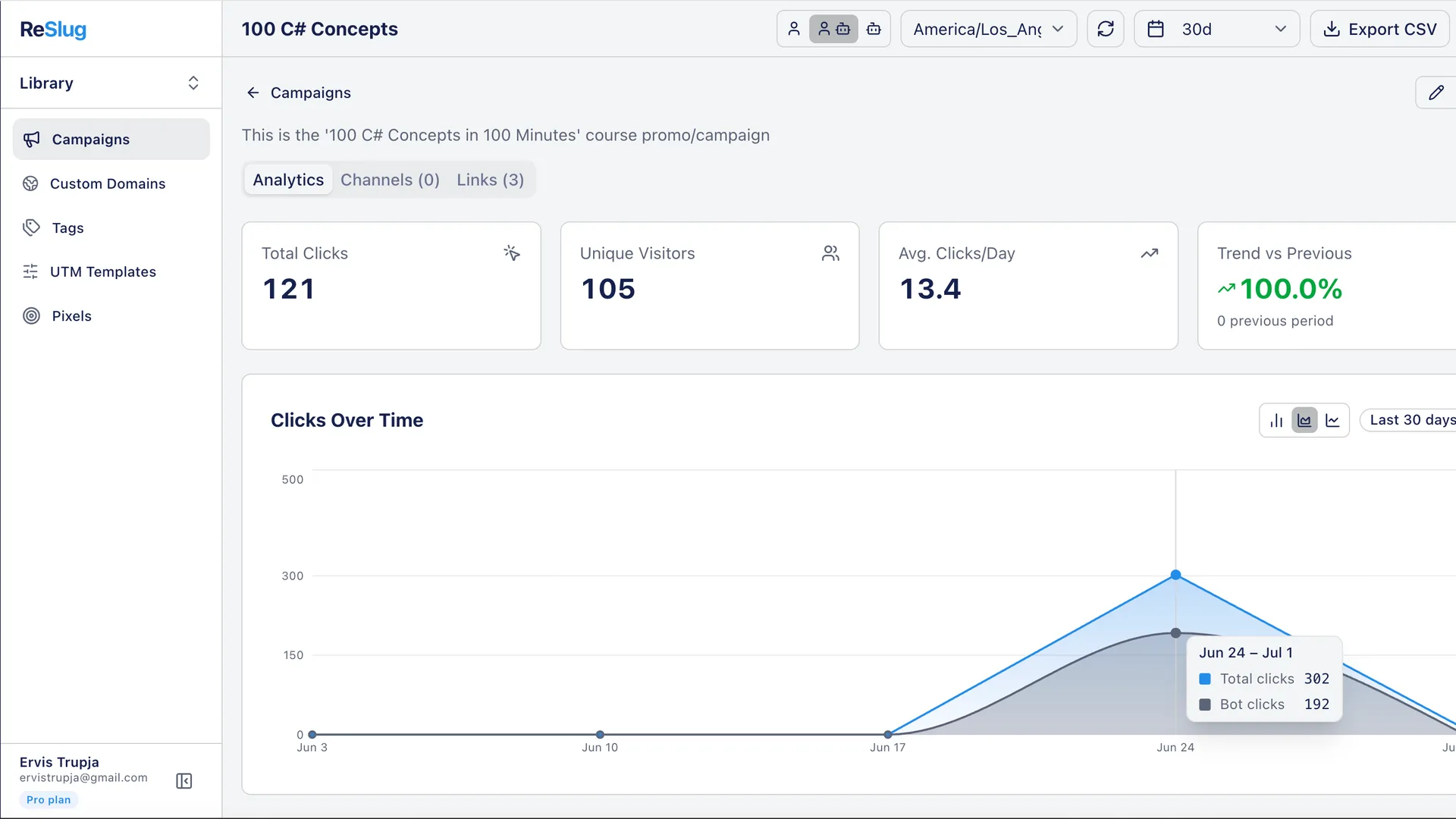Click the refresh data icon
The width and height of the screenshot is (1456, 819).
(1105, 29)
